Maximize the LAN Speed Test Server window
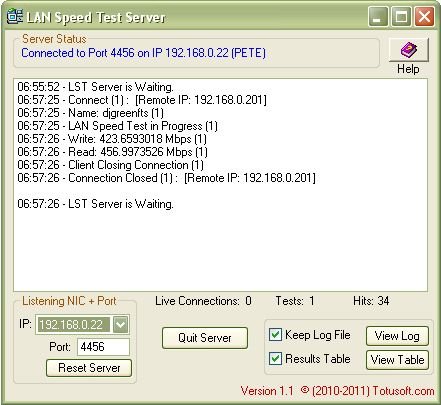The image size is (441, 405). pos(401,17)
